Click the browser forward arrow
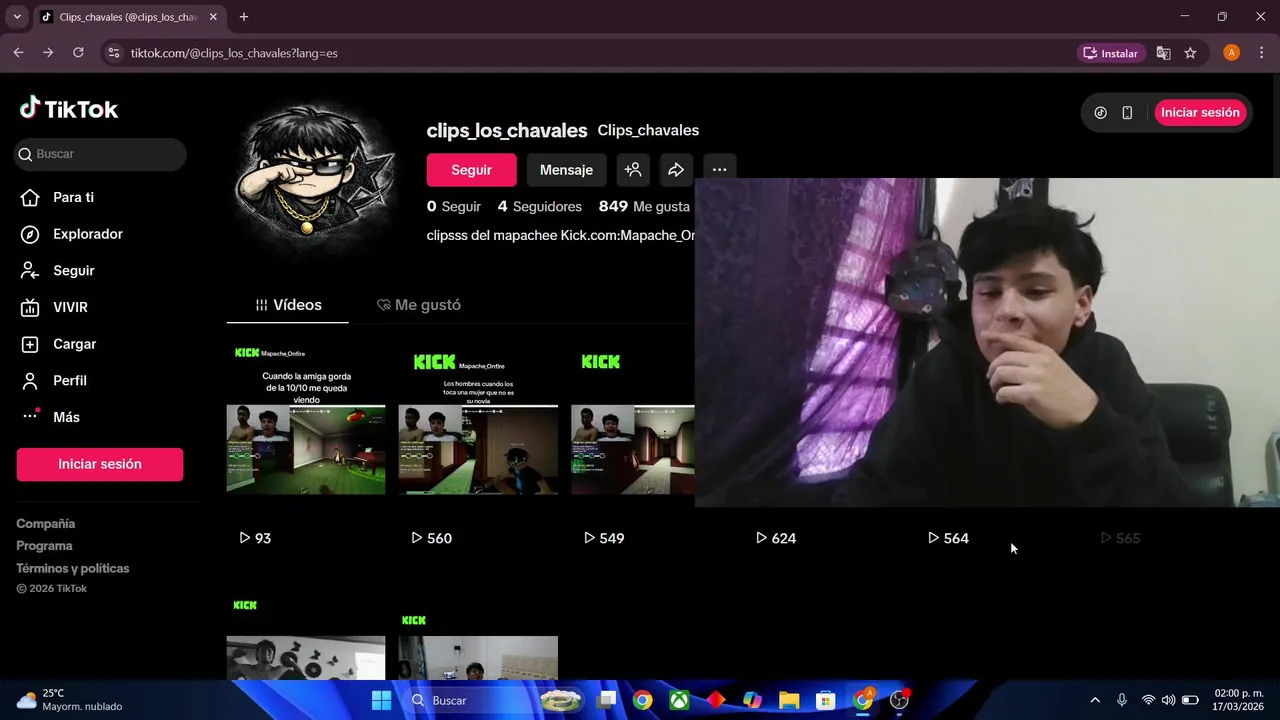The height and width of the screenshot is (720, 1280). click(x=48, y=53)
